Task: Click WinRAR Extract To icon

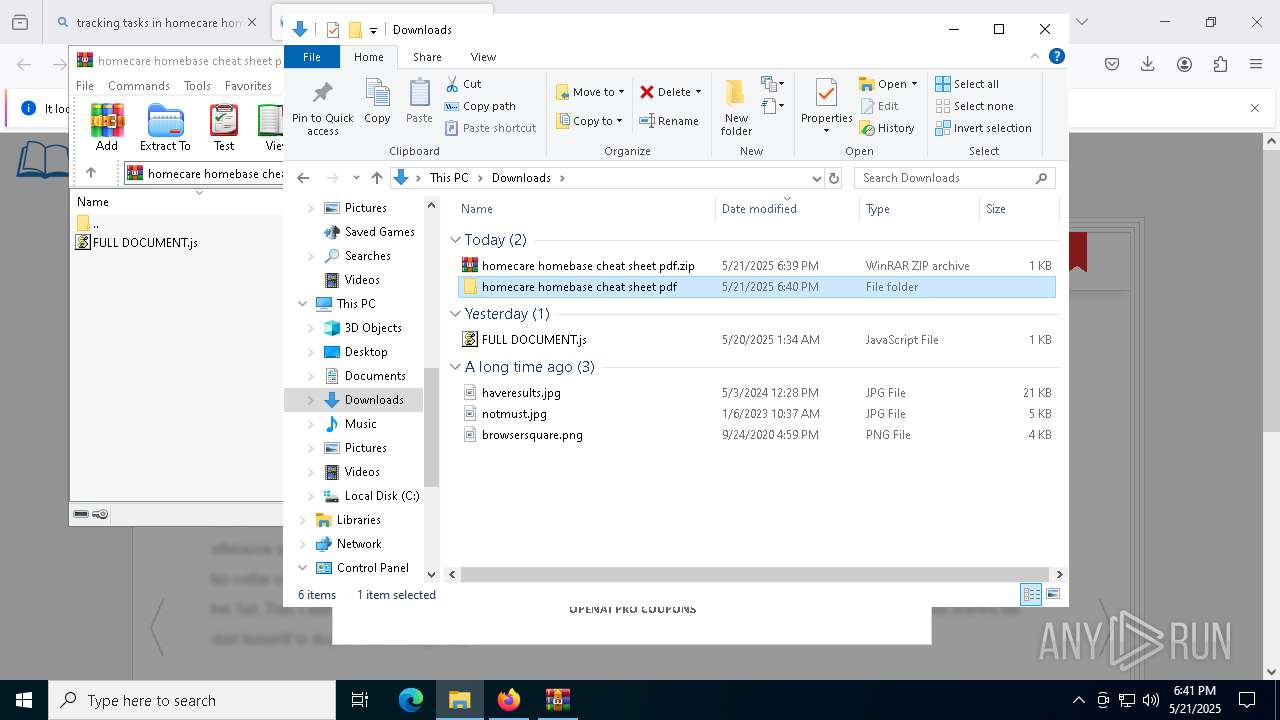Action: 165,128
